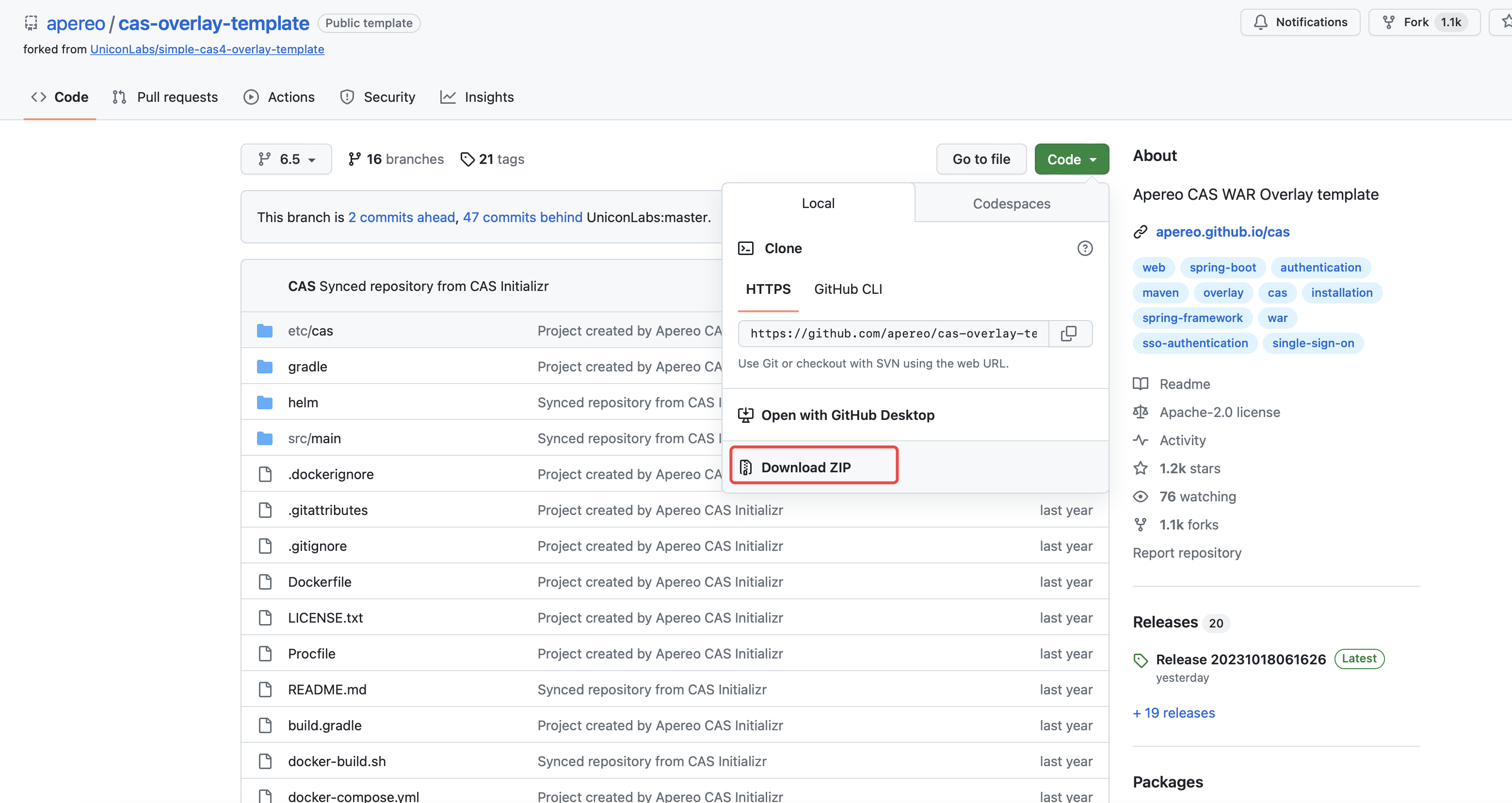
Task: Click the Readme book icon
Action: click(1141, 384)
